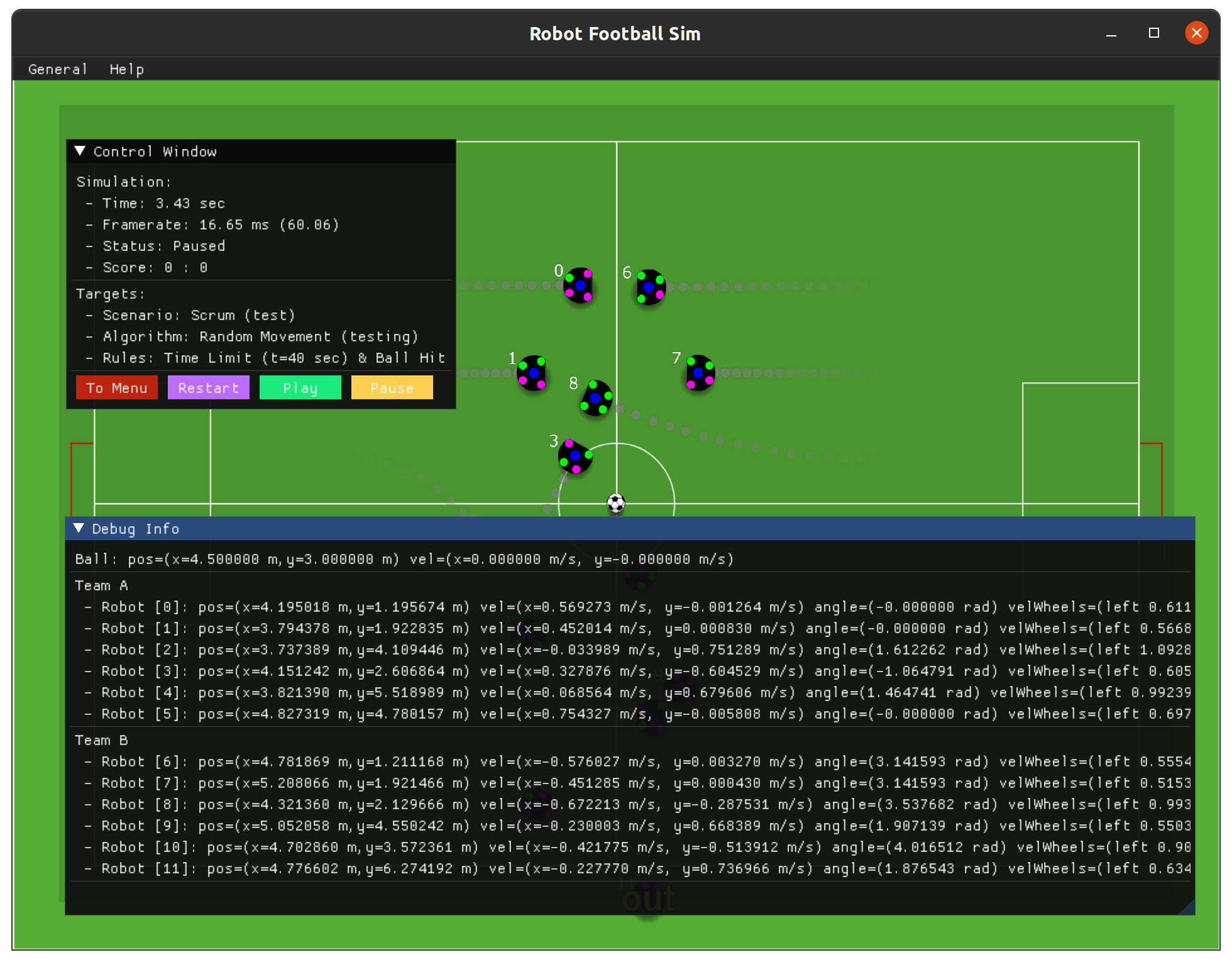This screenshot has width=1232, height=962.
Task: Click the yellow Pause button
Action: pos(392,388)
